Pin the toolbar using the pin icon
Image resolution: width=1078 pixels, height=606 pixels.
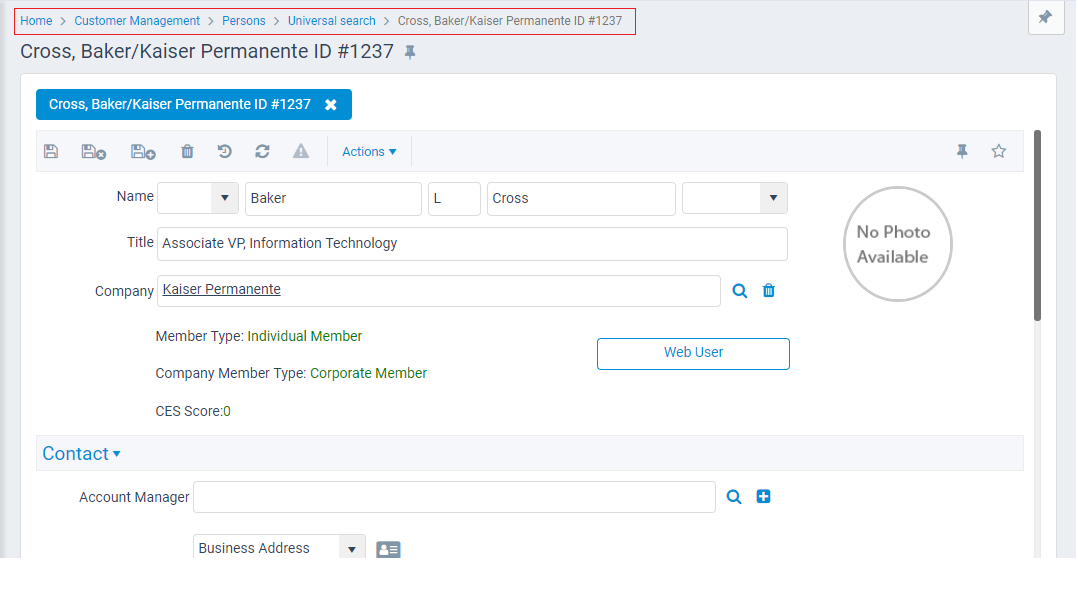pyautogui.click(x=961, y=151)
